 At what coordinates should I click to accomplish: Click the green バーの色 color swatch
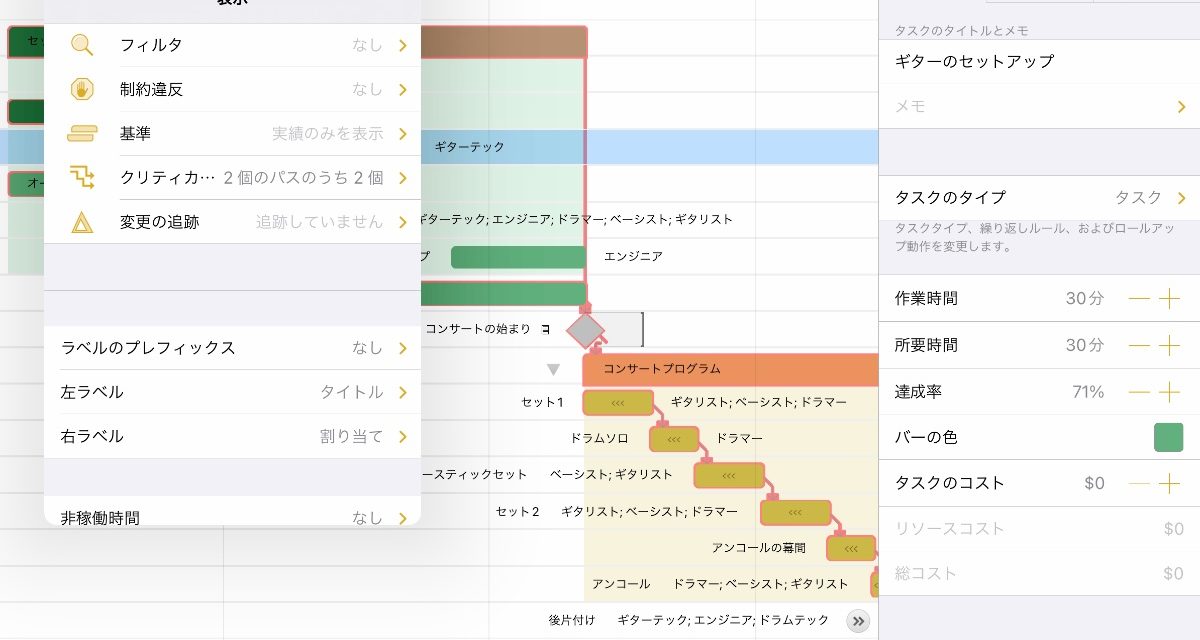pos(1168,438)
